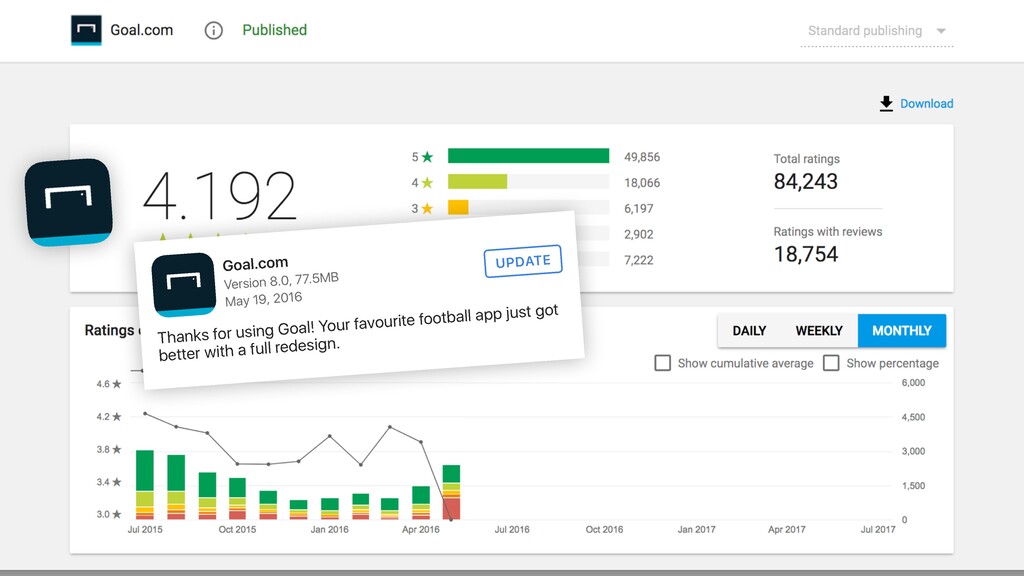1024x576 pixels.
Task: Click the Version 8.0, 77.5MB text
Action: 281,281
